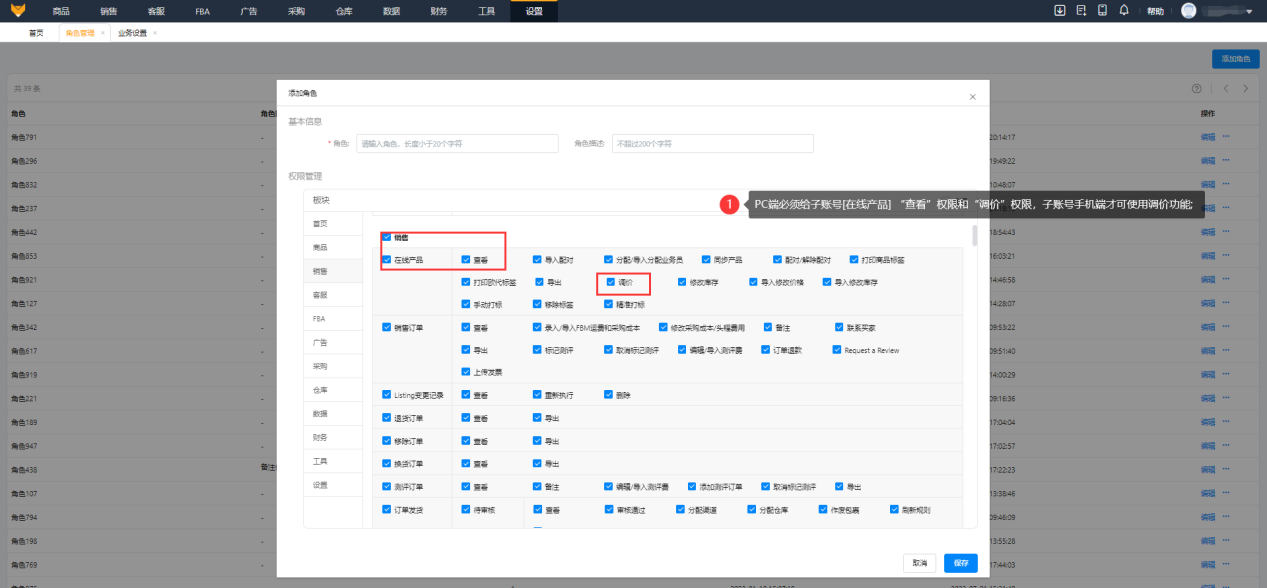Click 编辑 link for row 角色237
This screenshot has height=588, width=1267.
(1207, 208)
